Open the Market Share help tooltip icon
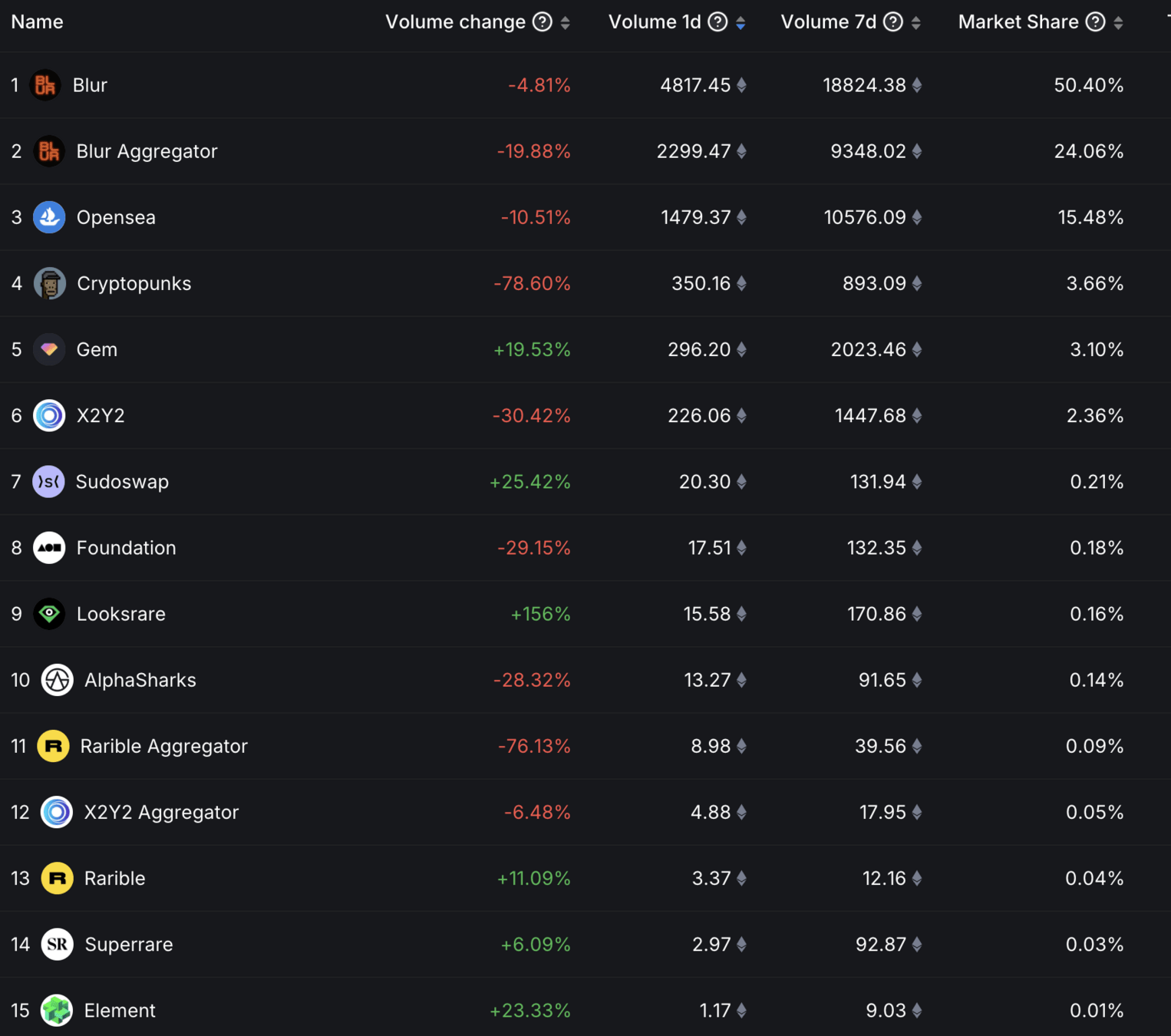The height and width of the screenshot is (1036, 1171). coord(1096,22)
